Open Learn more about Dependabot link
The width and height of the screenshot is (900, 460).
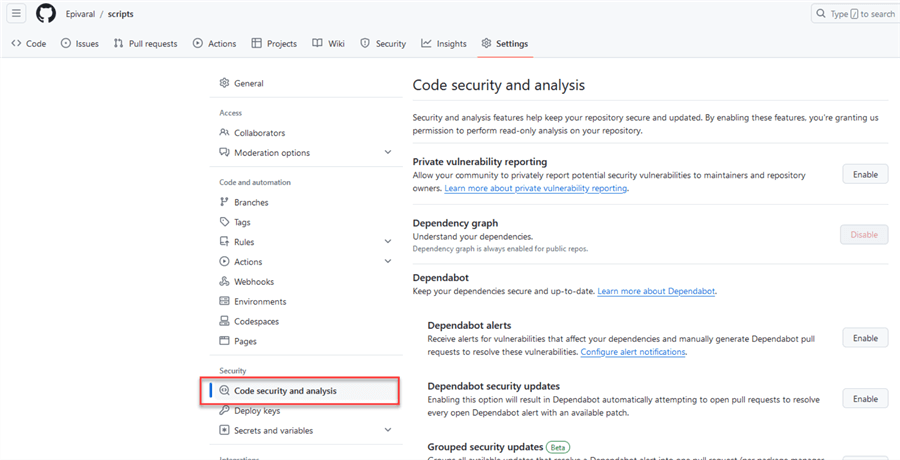coord(656,291)
